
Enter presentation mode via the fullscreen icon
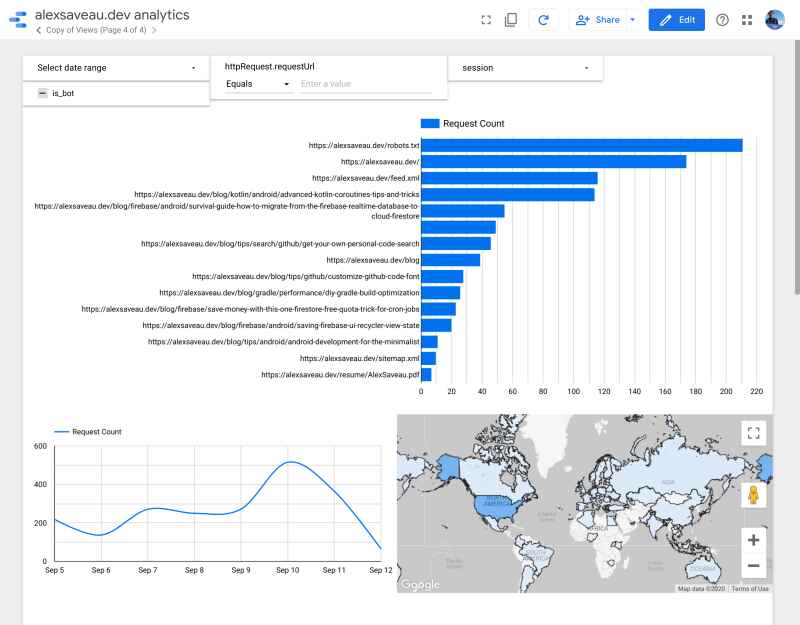[x=485, y=17]
